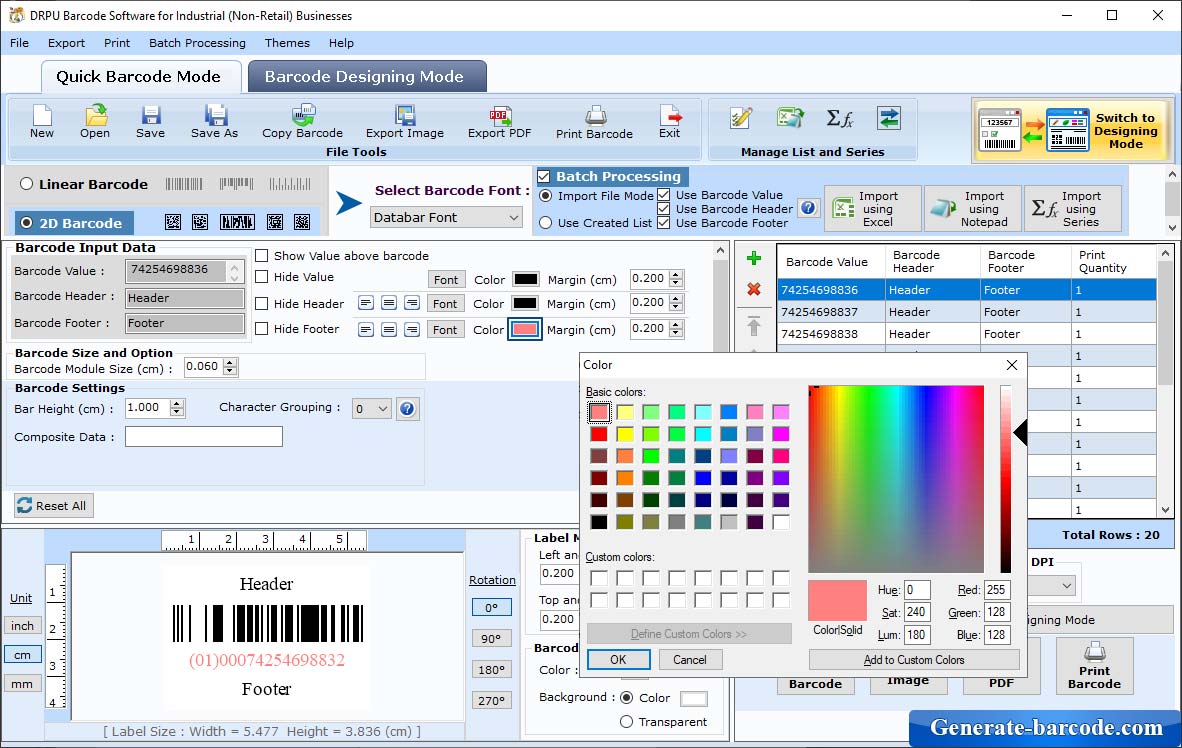1182x748 pixels.
Task: Select Import File Mode option
Action: (546, 196)
